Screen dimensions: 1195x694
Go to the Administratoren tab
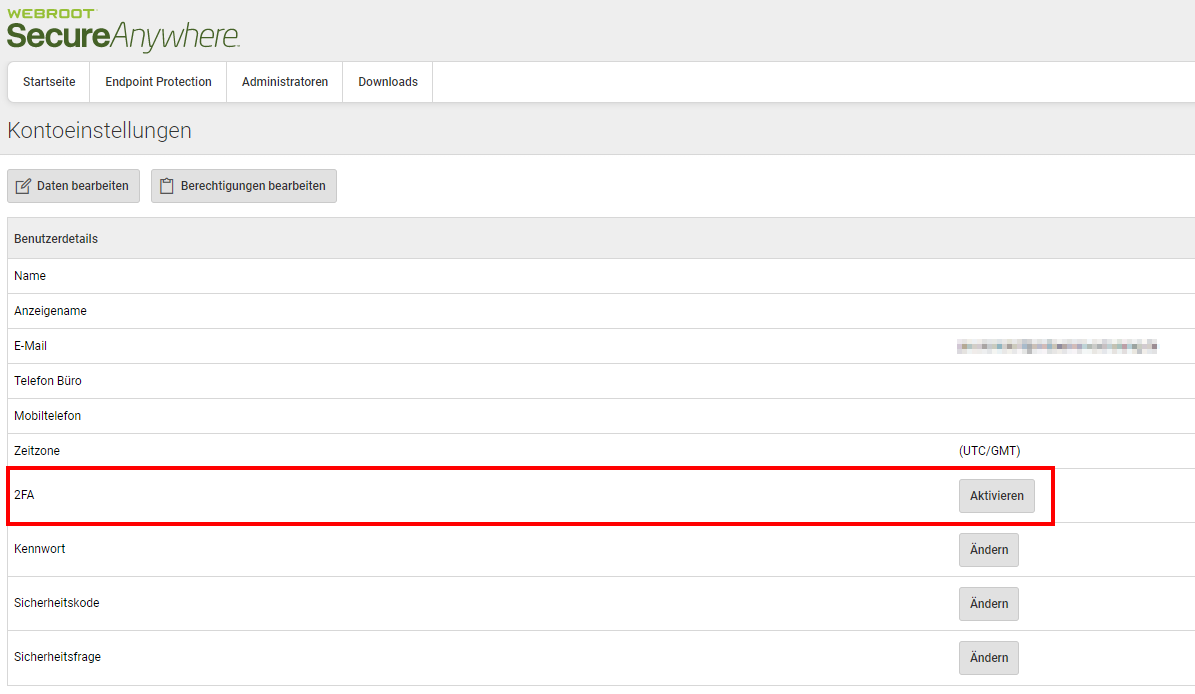285,82
